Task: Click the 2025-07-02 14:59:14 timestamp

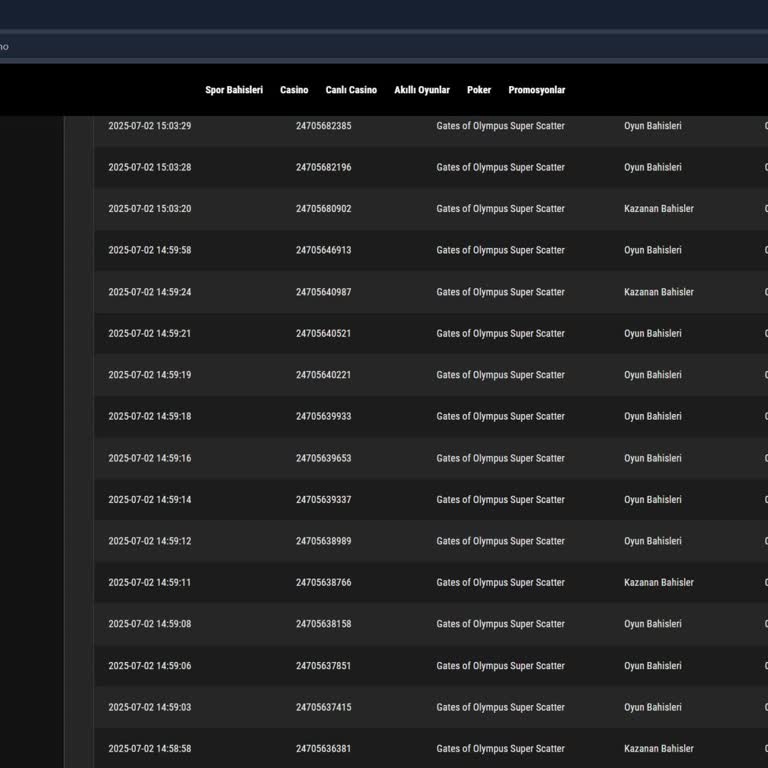Action: tap(150, 499)
